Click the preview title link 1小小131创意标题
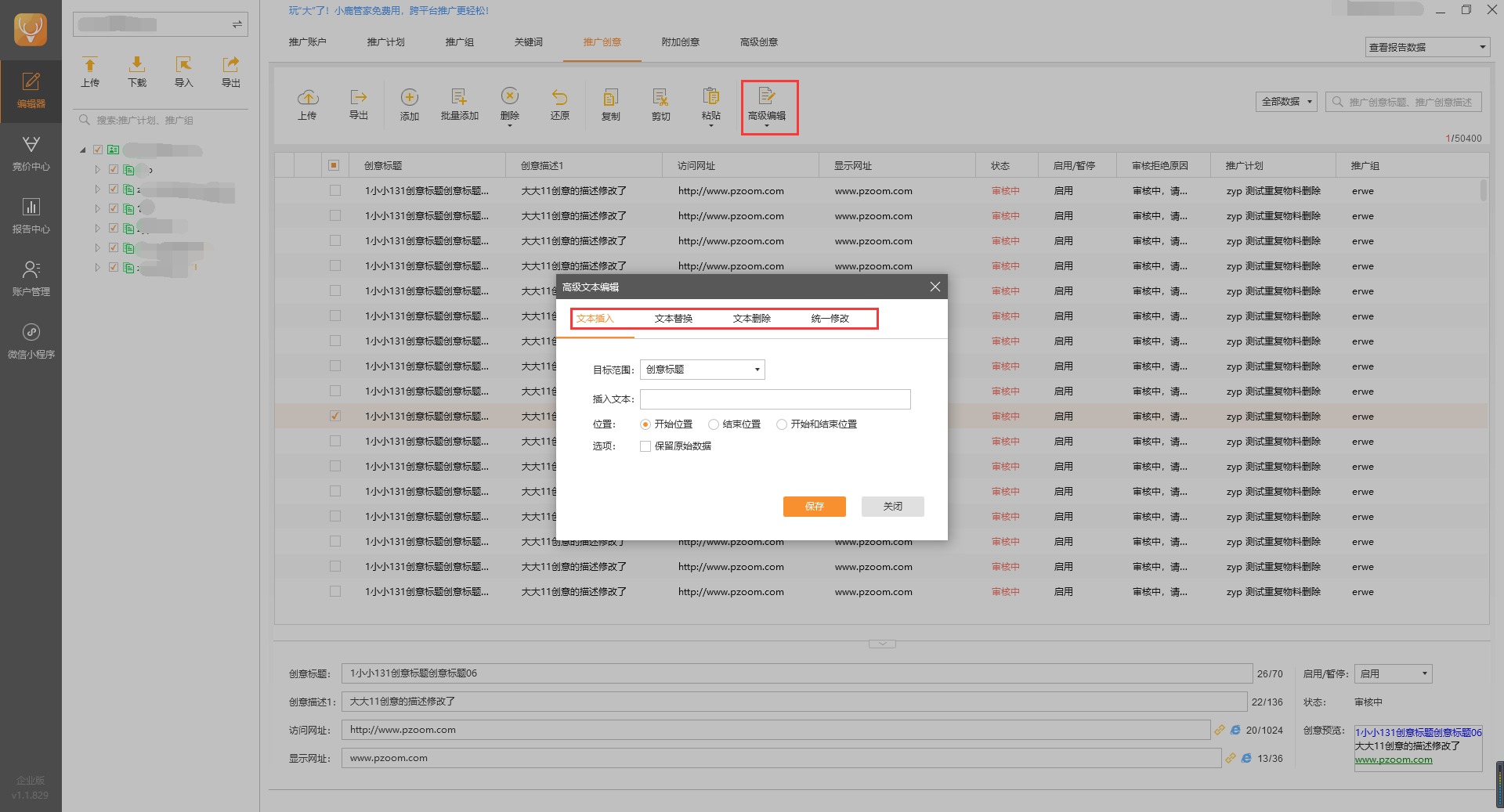Image resolution: width=1504 pixels, height=812 pixels. [x=1419, y=733]
